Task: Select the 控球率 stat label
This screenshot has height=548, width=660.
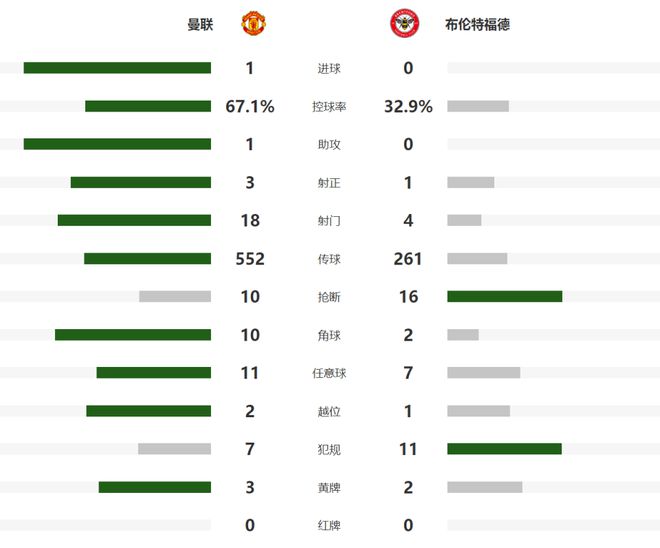Action: tap(329, 107)
